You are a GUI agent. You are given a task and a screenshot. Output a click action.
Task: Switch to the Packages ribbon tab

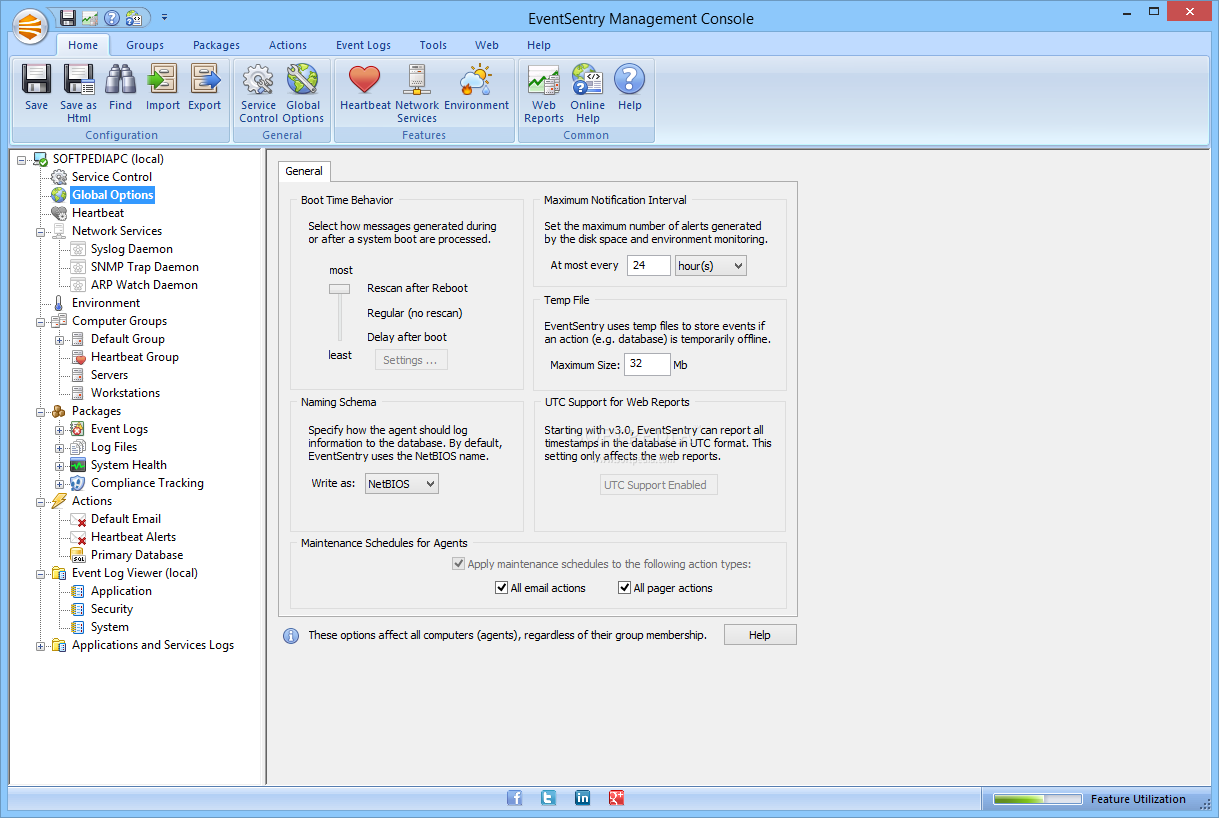[217, 45]
